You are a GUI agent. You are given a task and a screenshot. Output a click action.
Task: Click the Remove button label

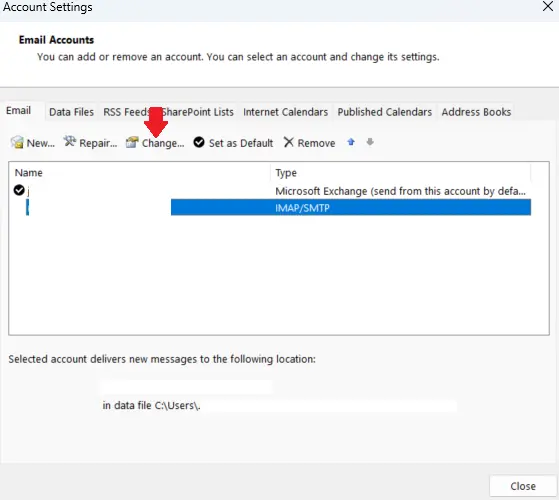click(x=316, y=143)
